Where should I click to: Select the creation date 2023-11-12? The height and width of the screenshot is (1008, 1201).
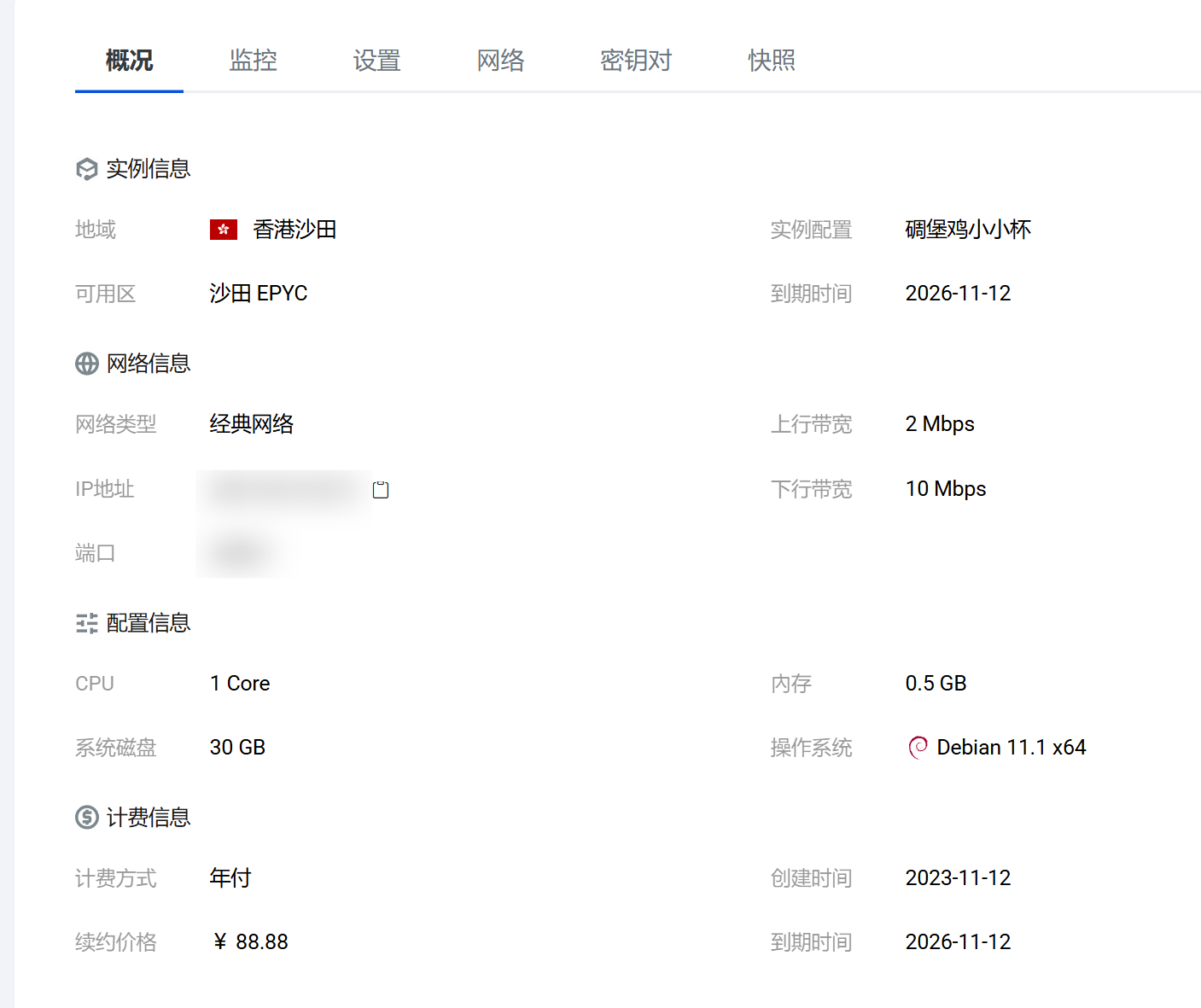(x=958, y=878)
